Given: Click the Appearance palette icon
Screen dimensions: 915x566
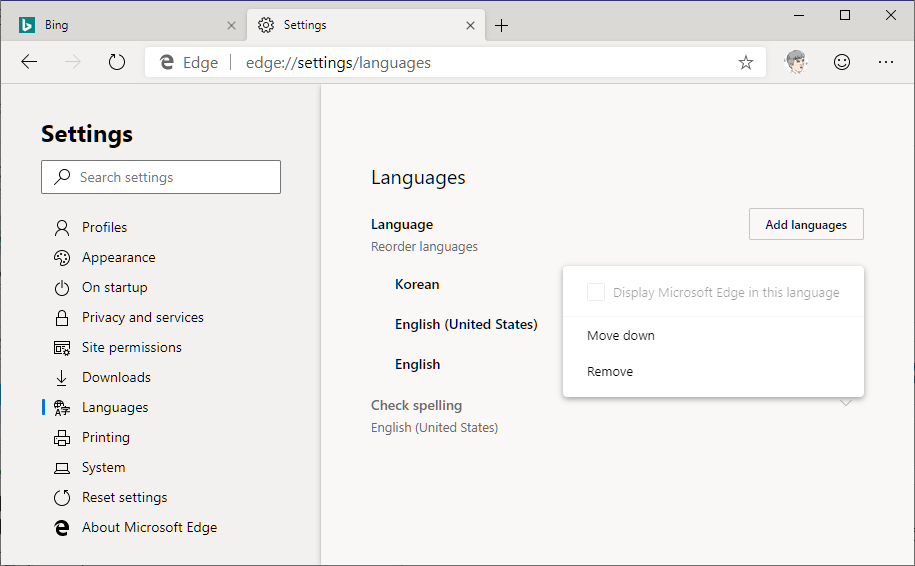Looking at the screenshot, I should (x=62, y=258).
